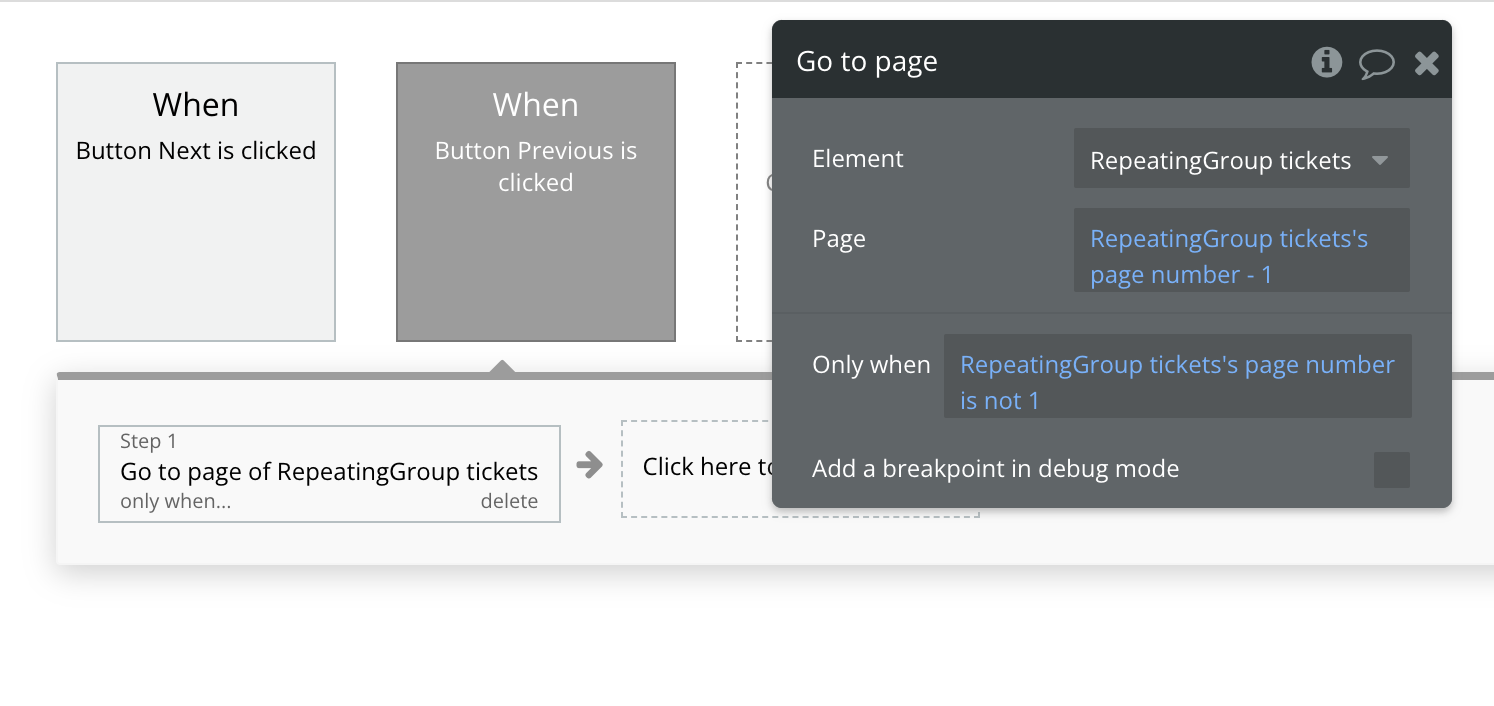This screenshot has height=706, width=1494.
Task: Click the 'Only when' label
Action: tap(871, 365)
